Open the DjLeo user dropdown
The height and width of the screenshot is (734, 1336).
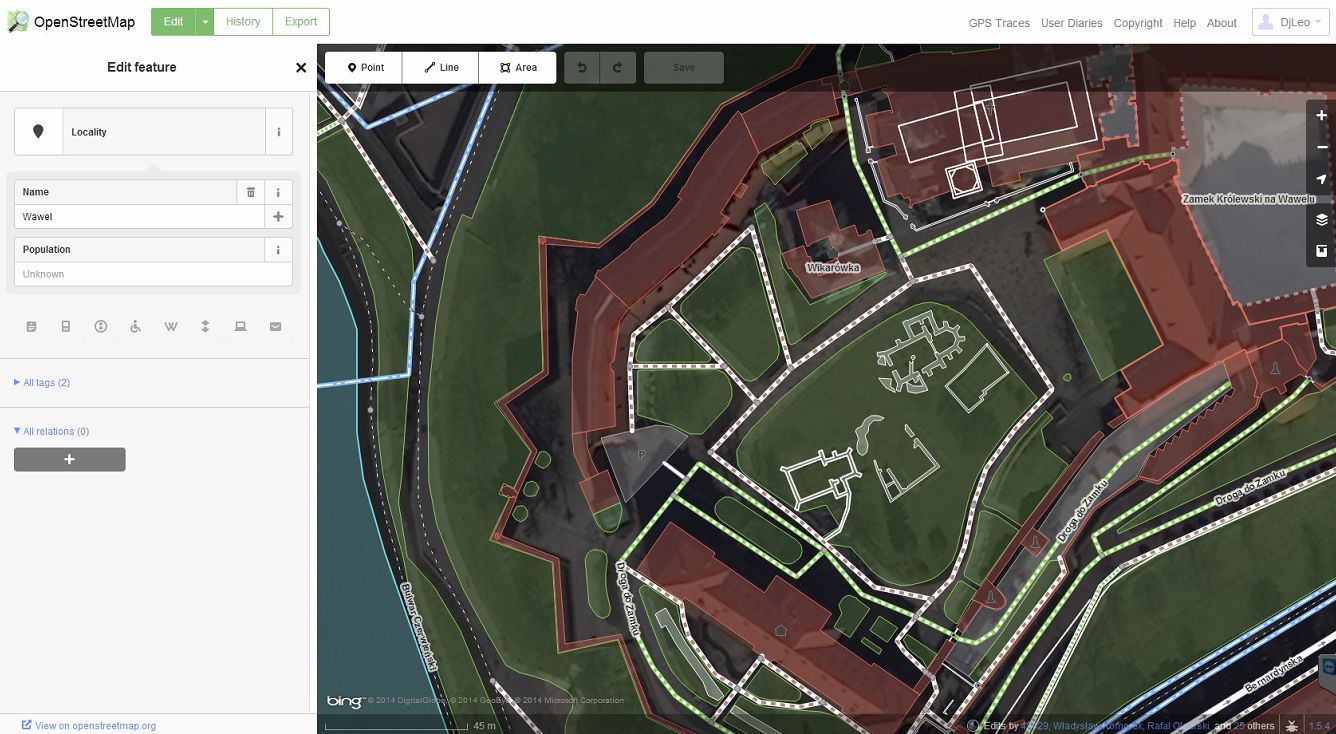(x=1290, y=22)
